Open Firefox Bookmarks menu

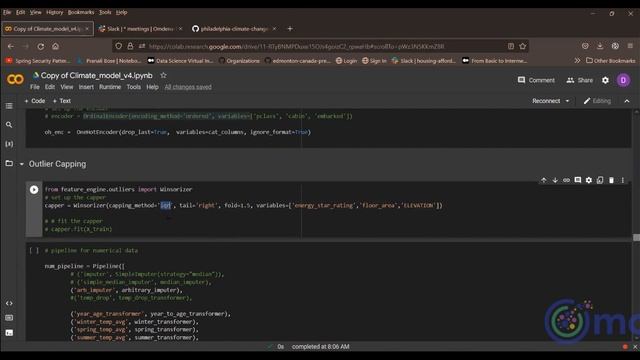tap(81, 12)
